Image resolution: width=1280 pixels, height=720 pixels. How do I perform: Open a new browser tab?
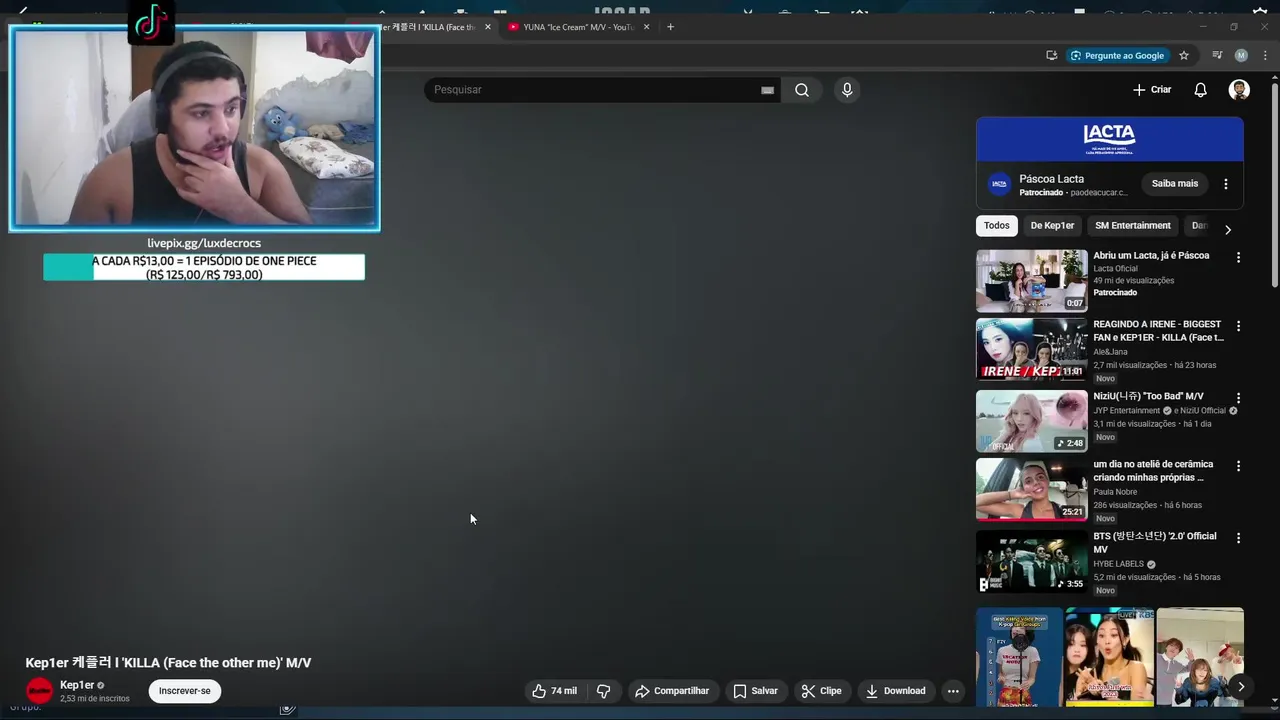tap(670, 27)
